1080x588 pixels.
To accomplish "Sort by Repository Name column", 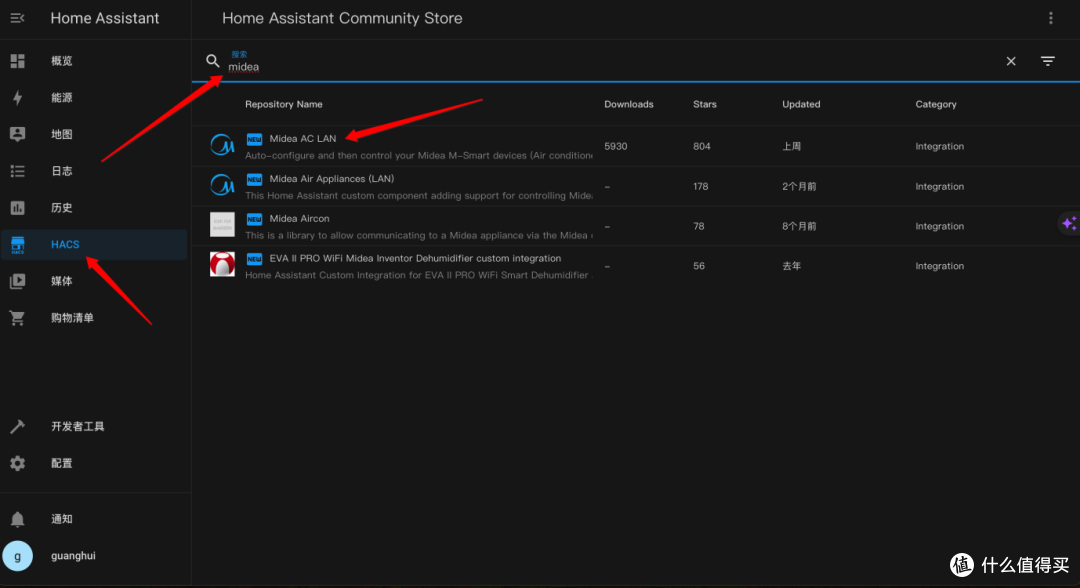I will pyautogui.click(x=284, y=104).
